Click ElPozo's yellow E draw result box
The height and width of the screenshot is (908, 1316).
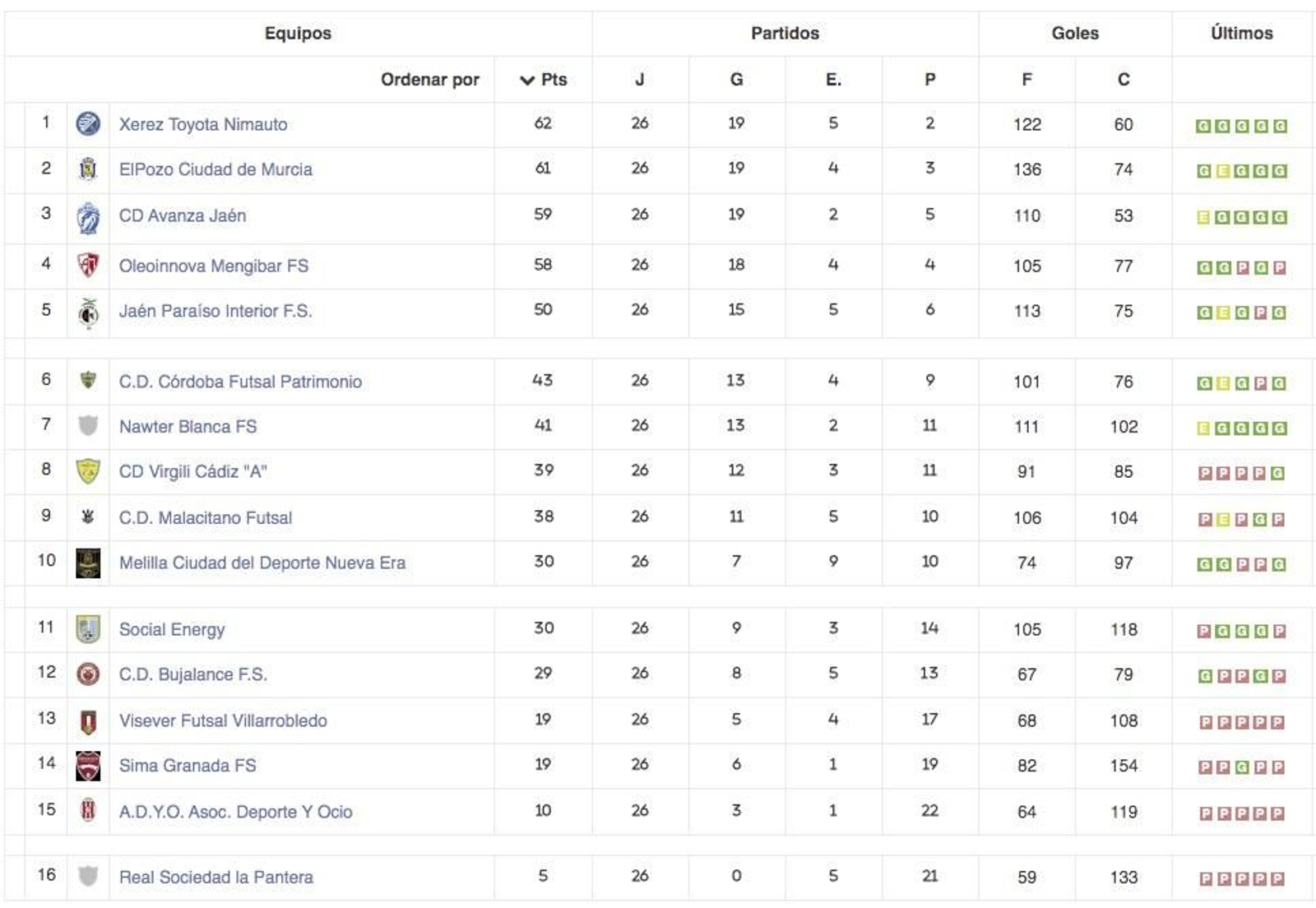click(x=1223, y=171)
